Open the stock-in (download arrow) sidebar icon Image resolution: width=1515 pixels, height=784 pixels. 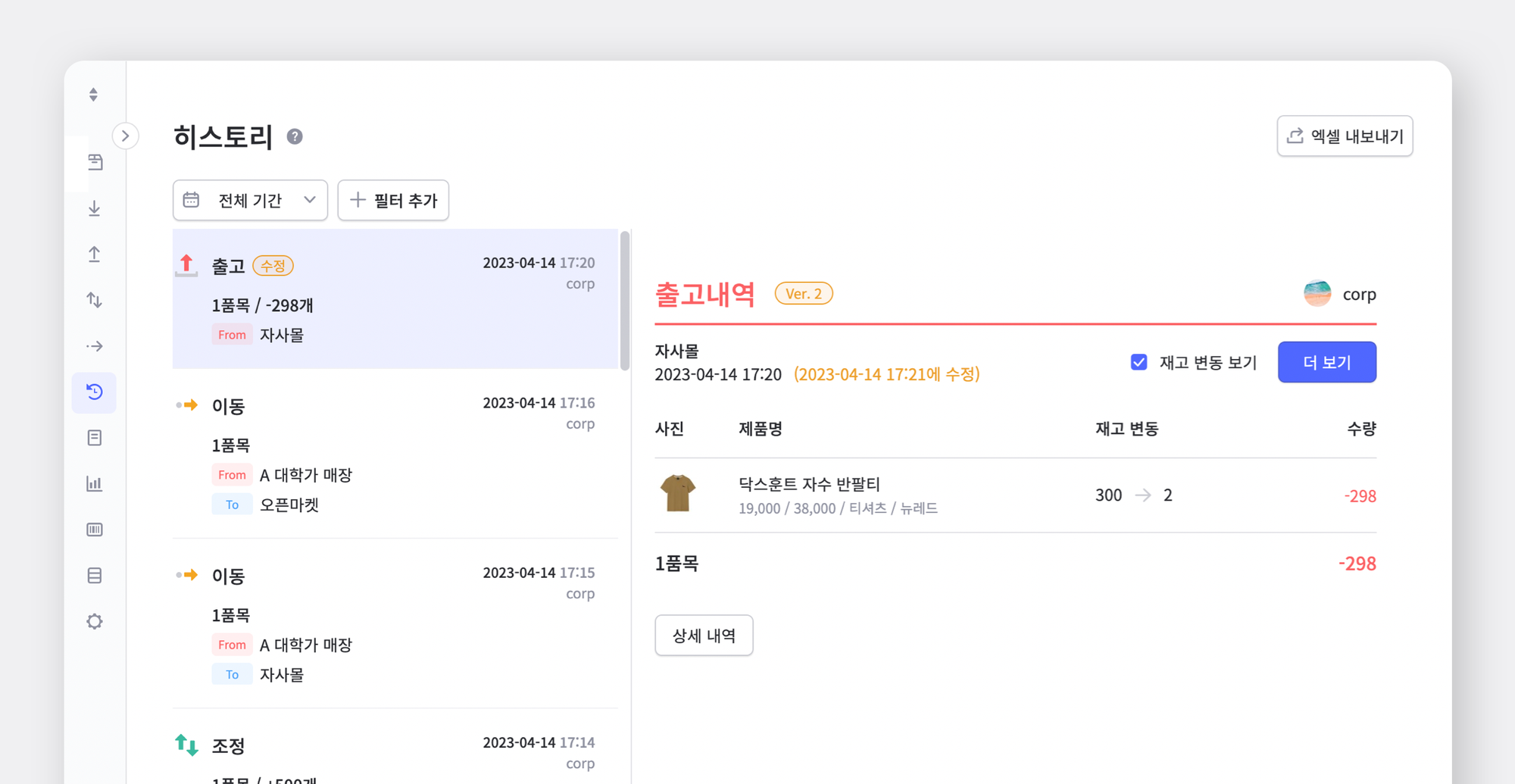tap(94, 209)
